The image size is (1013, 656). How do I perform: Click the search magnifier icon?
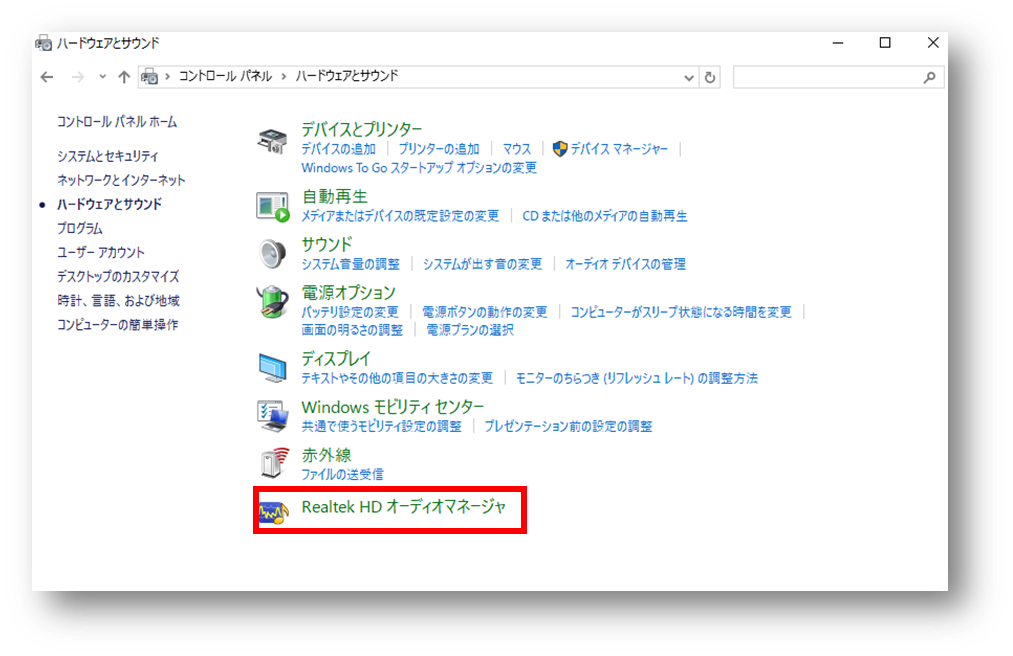pyautogui.click(x=930, y=77)
